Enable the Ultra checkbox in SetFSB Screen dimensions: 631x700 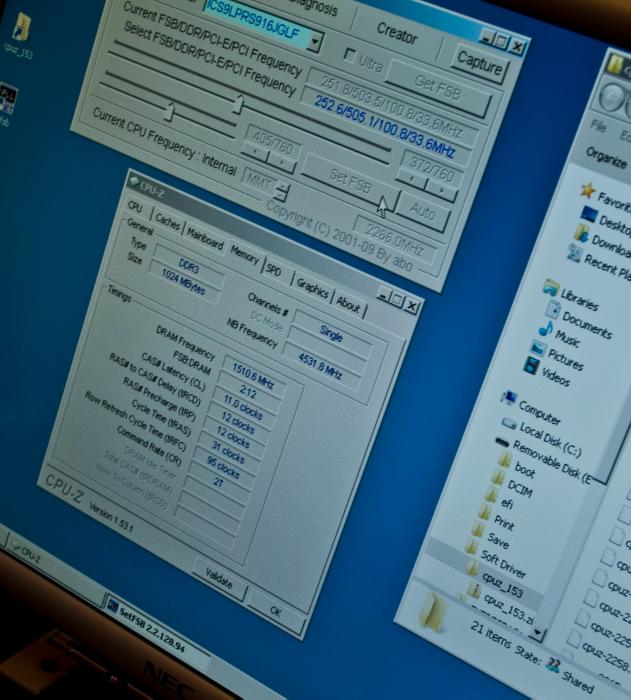pyautogui.click(x=350, y=55)
